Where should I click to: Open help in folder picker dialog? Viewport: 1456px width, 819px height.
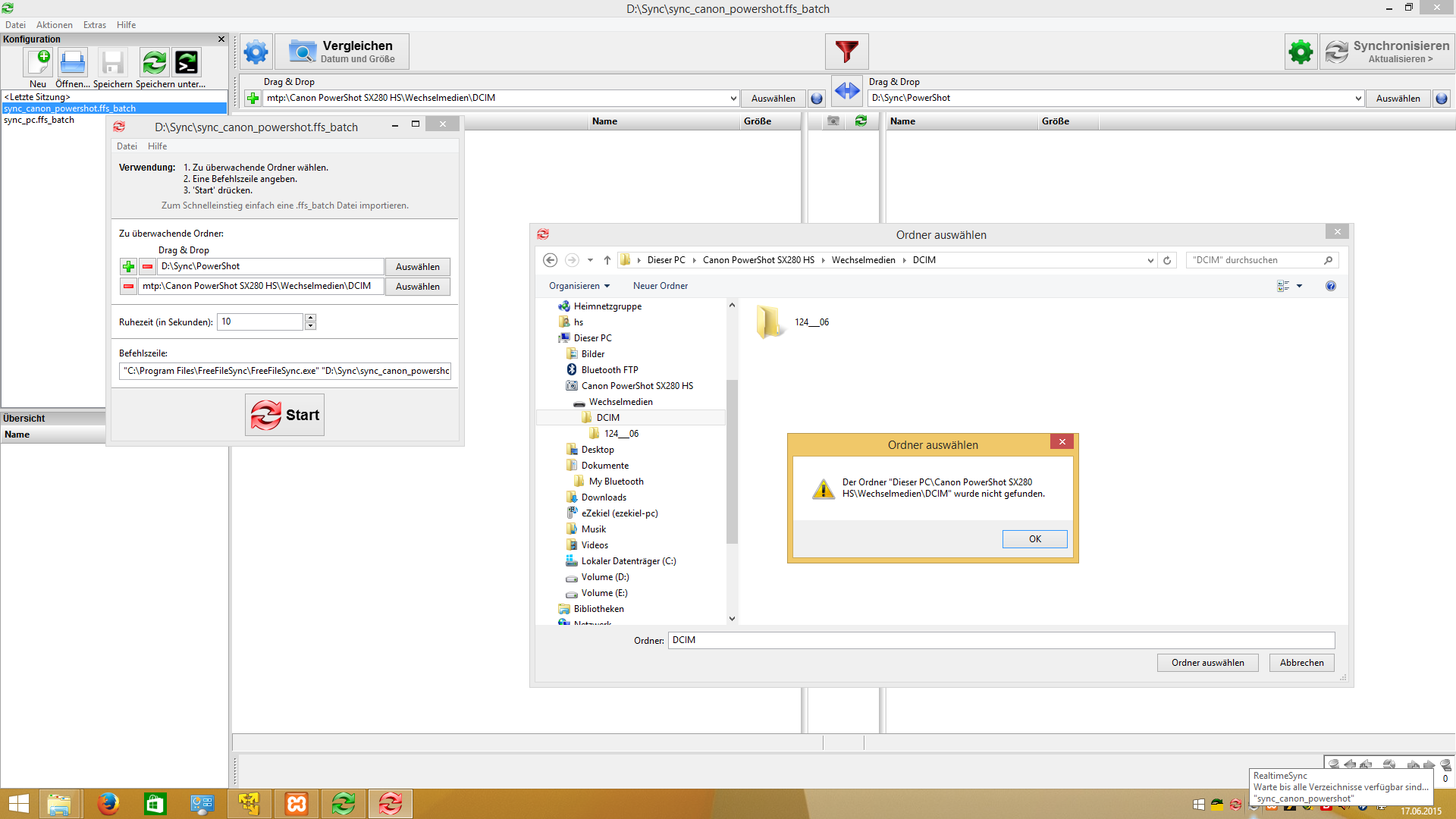pyautogui.click(x=1331, y=286)
